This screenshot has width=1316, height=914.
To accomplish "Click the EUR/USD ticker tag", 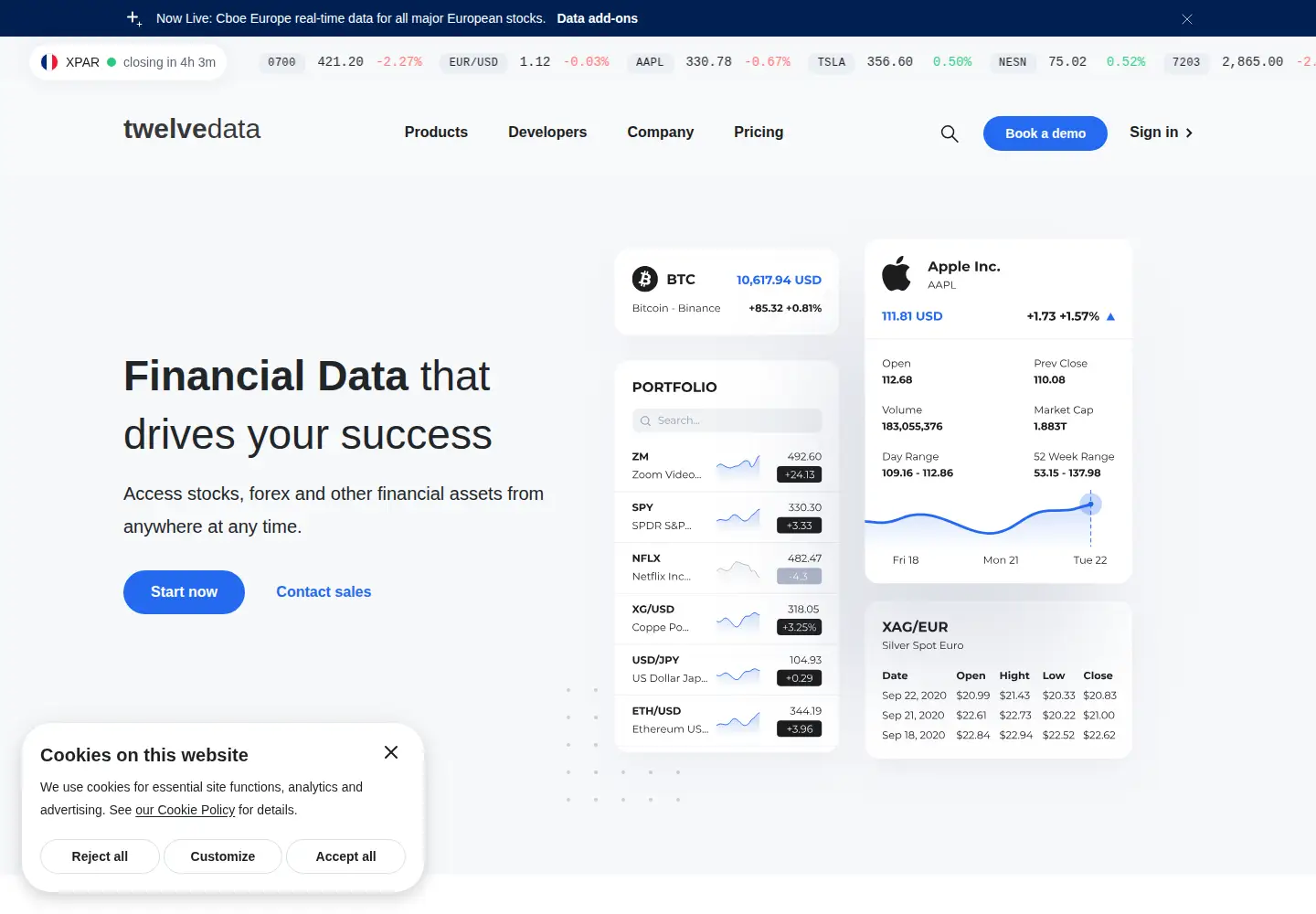I will tap(473, 62).
